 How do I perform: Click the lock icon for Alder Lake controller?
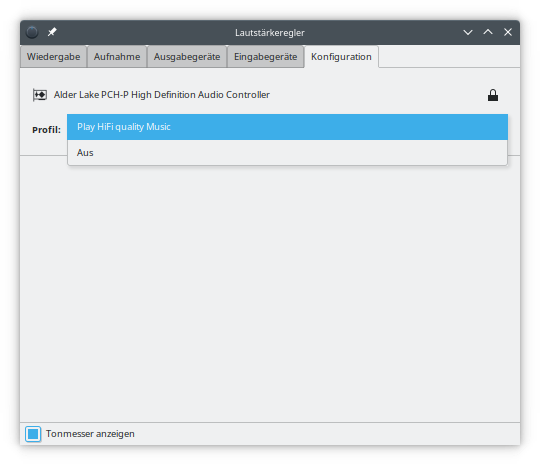click(493, 95)
